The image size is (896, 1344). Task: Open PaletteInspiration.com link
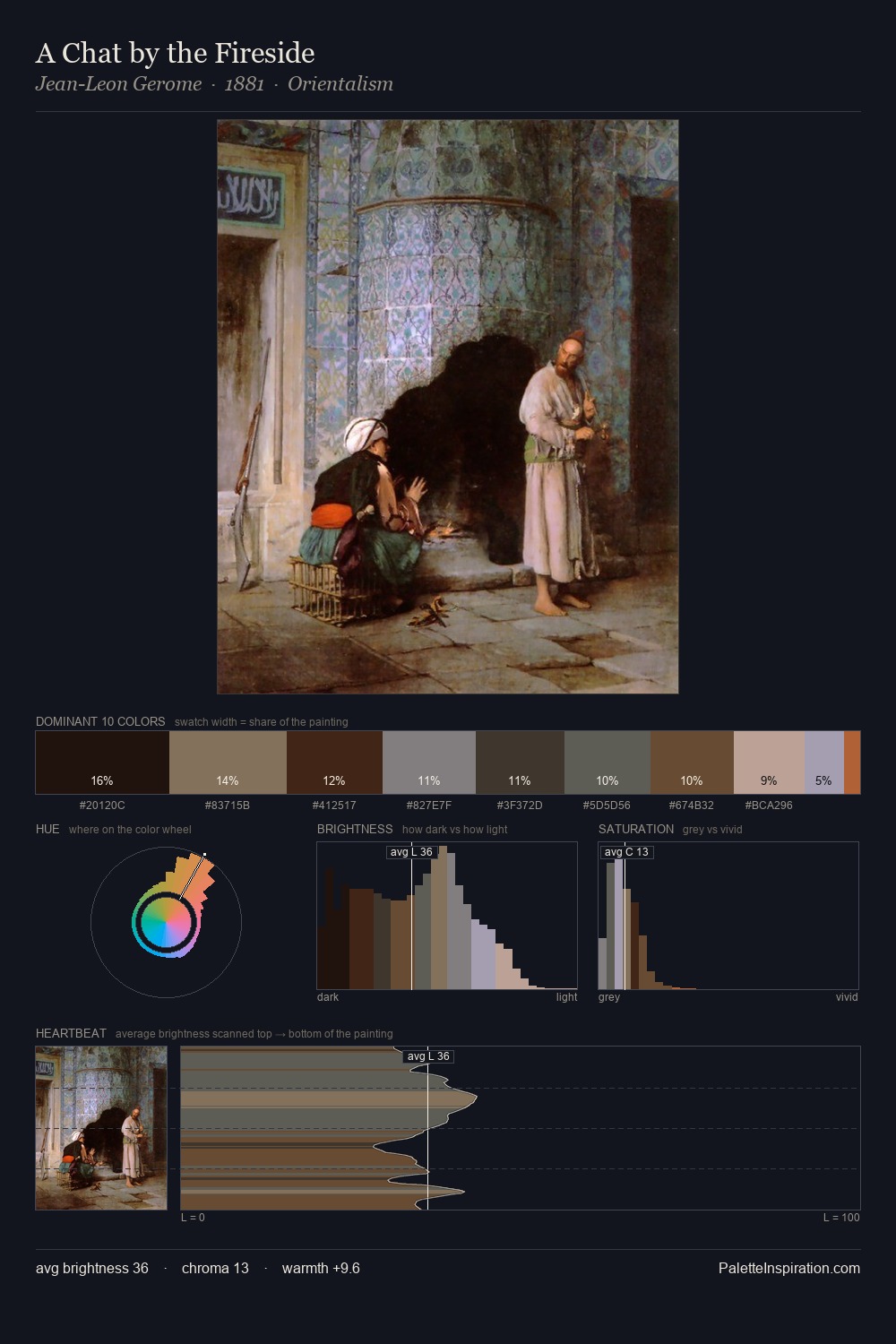(x=789, y=1268)
